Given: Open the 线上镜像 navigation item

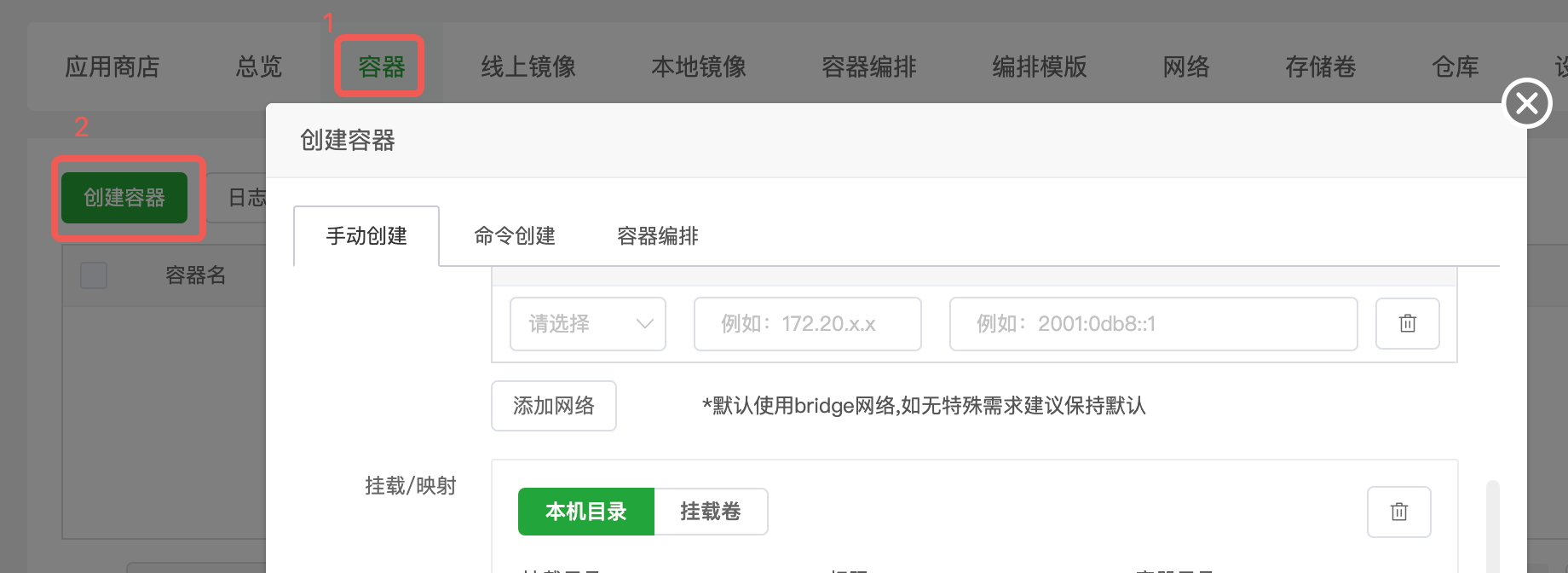Looking at the screenshot, I should (528, 67).
